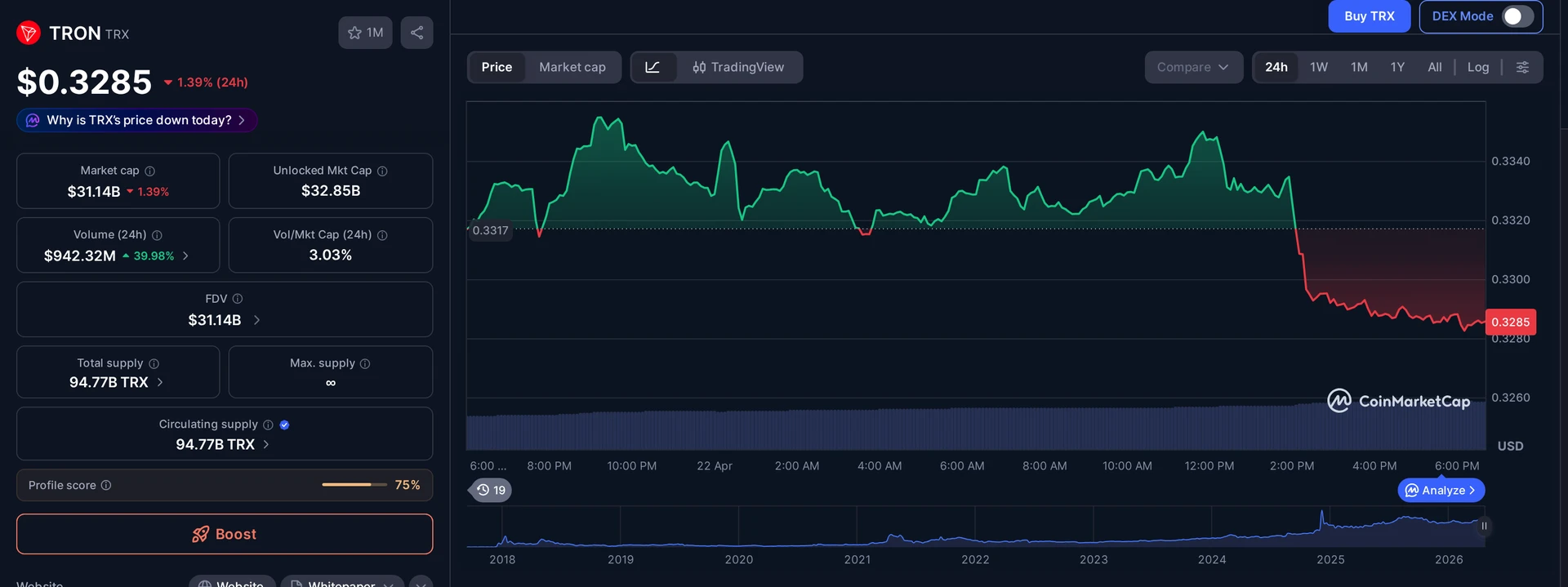1568x587 pixels.
Task: Toggle DEX Mode switch
Action: point(1517,16)
